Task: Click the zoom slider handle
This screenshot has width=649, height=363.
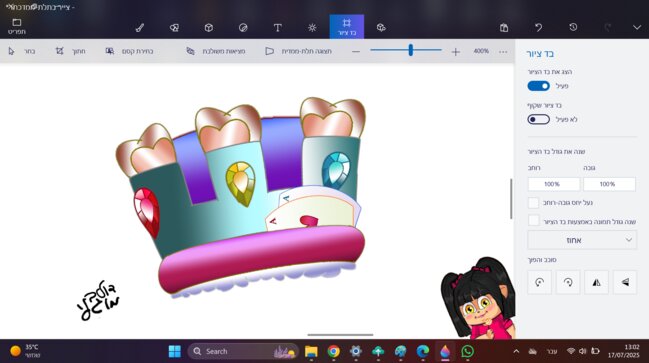Action: click(x=411, y=50)
